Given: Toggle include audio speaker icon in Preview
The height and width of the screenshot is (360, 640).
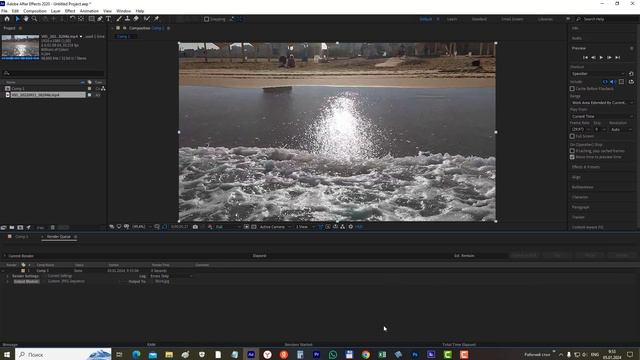Looking at the screenshot, I should [613, 82].
